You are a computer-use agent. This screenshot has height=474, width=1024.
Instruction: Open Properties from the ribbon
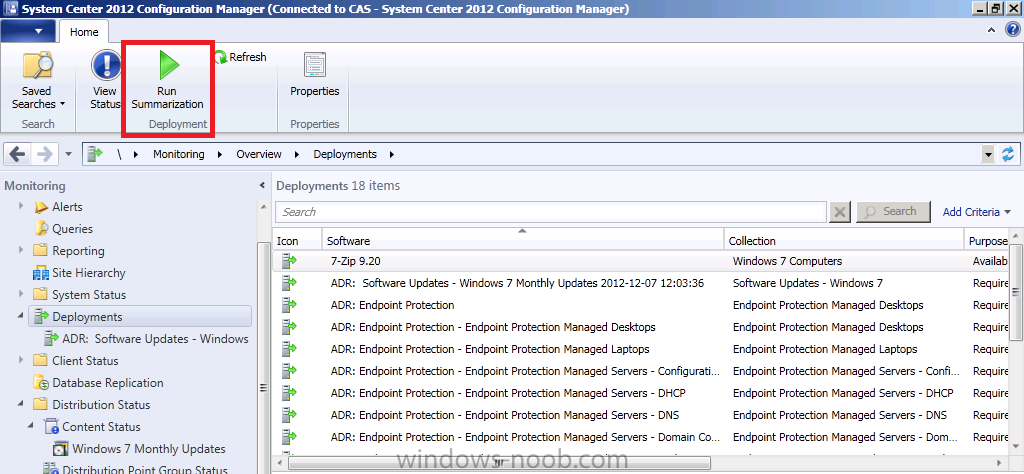(x=315, y=76)
